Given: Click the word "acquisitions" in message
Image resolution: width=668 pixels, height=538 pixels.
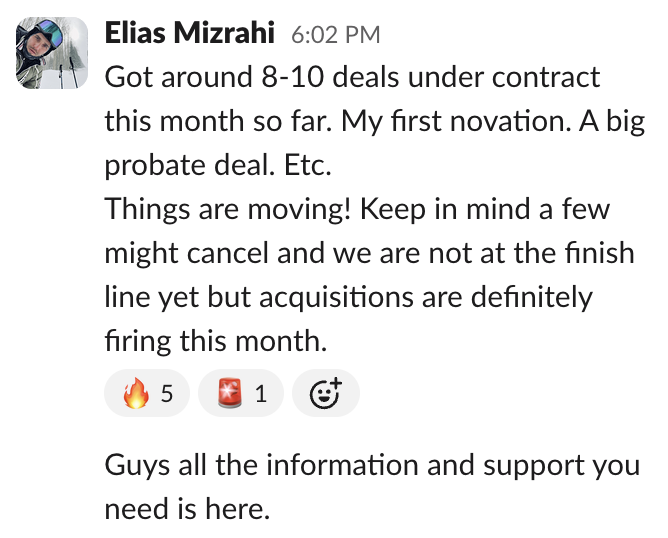Looking at the screenshot, I should 336,297.
